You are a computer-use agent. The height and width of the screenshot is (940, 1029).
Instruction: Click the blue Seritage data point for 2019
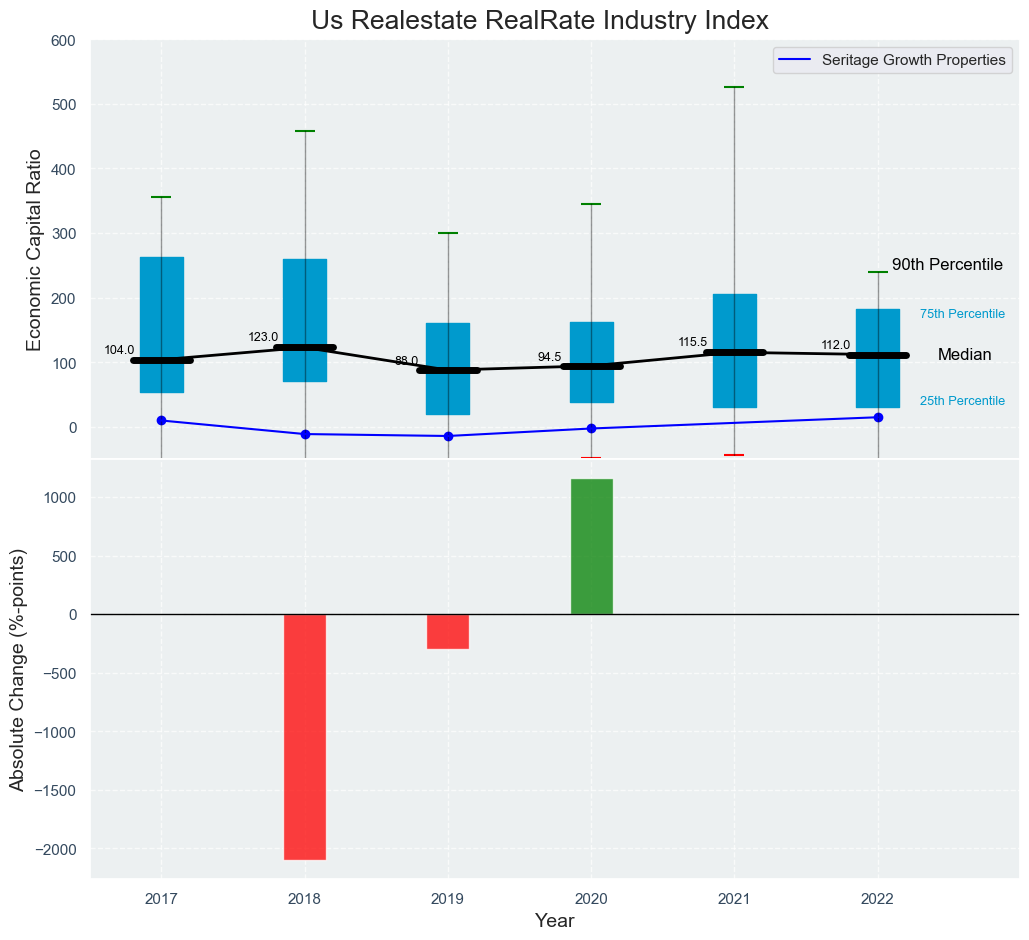[448, 436]
